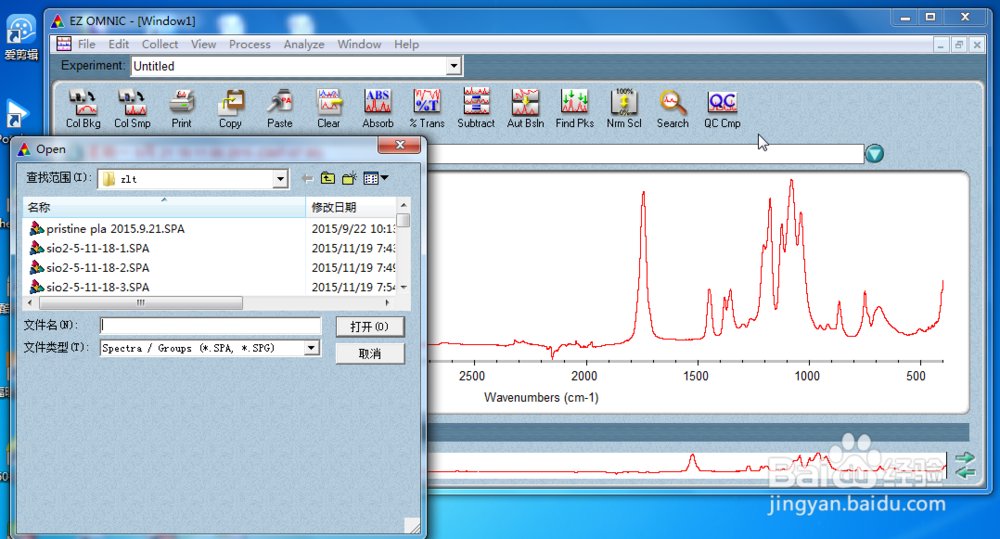Click the green arrows icon beside overview strip
This screenshot has width=1000, height=539.
click(x=966, y=466)
